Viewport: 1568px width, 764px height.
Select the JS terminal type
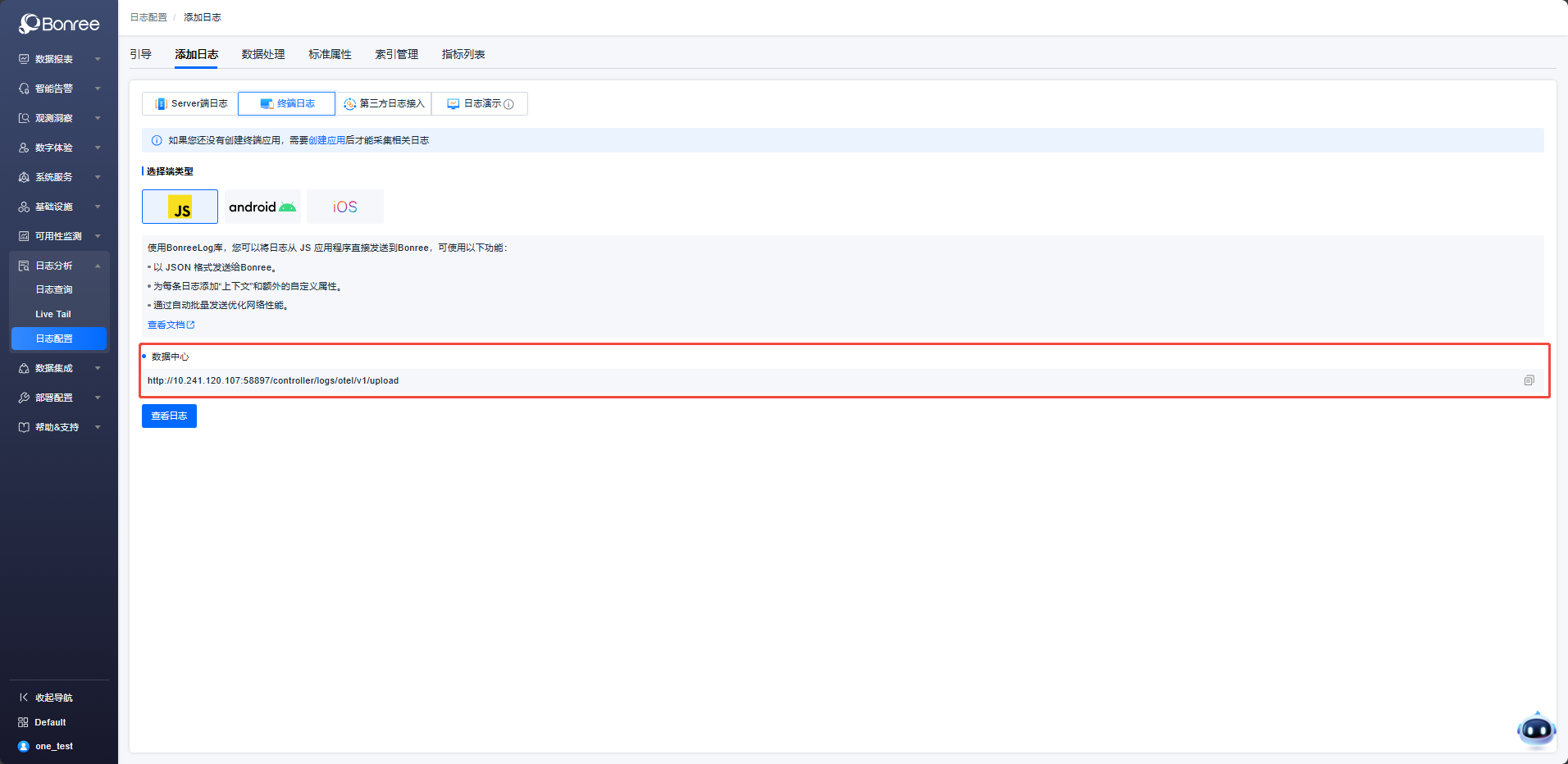180,207
